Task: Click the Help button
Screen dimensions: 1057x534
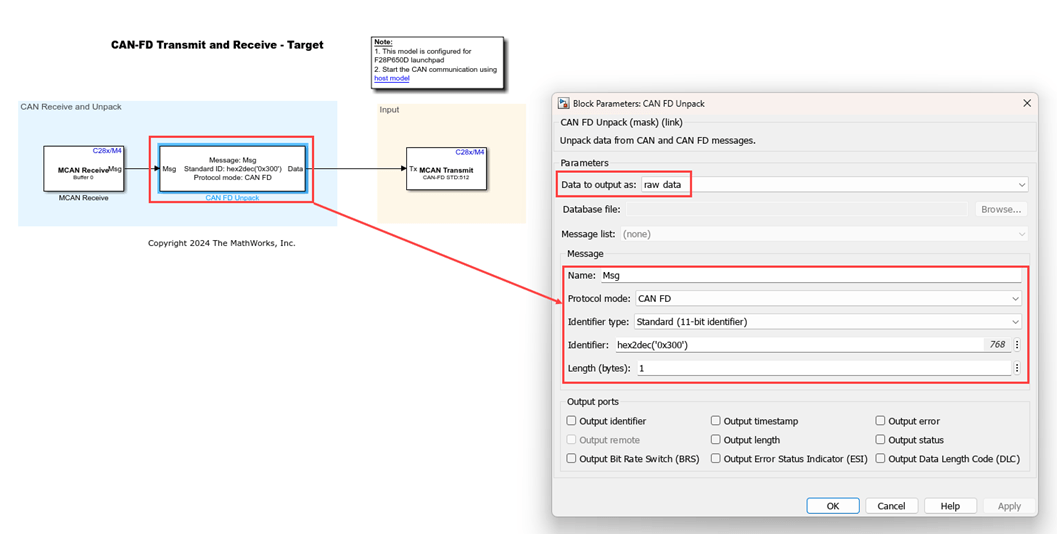Action: tap(950, 506)
